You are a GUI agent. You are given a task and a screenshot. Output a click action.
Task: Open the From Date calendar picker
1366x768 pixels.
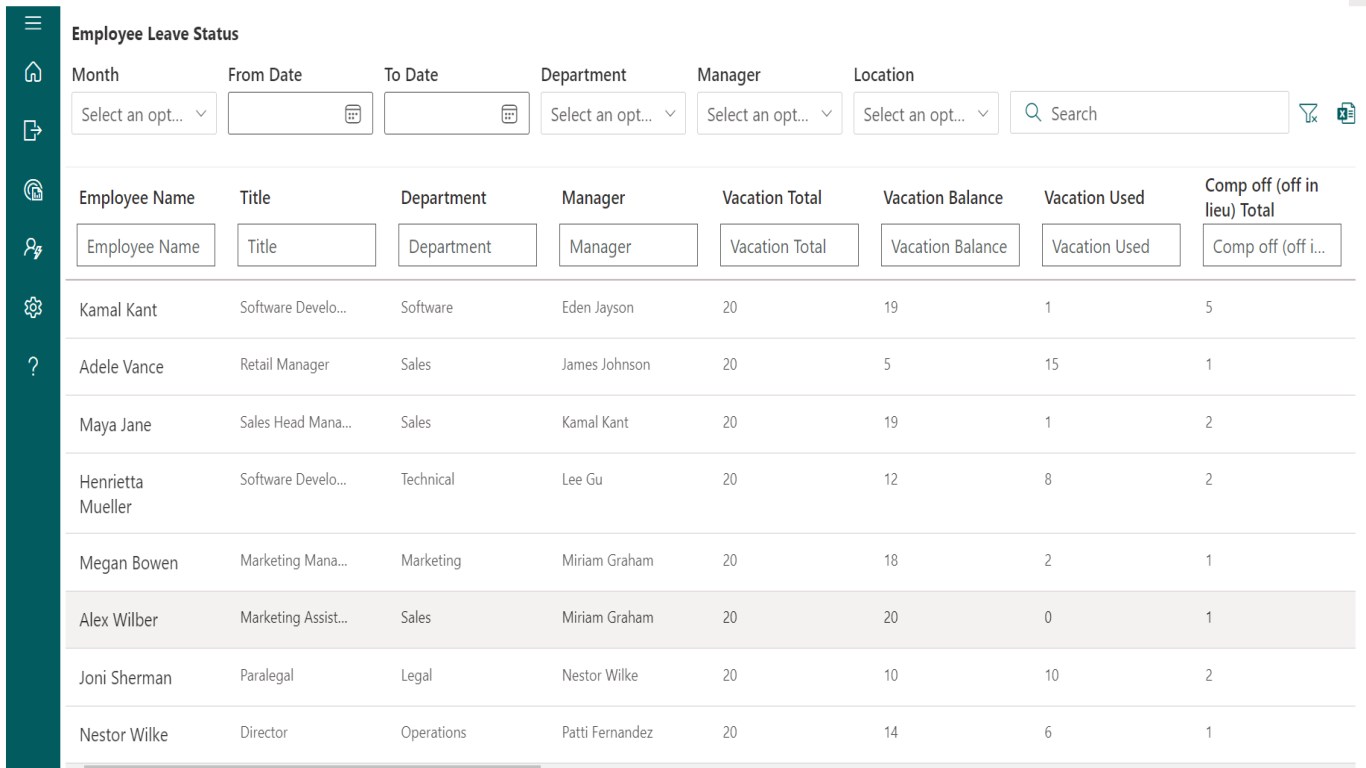coord(352,114)
